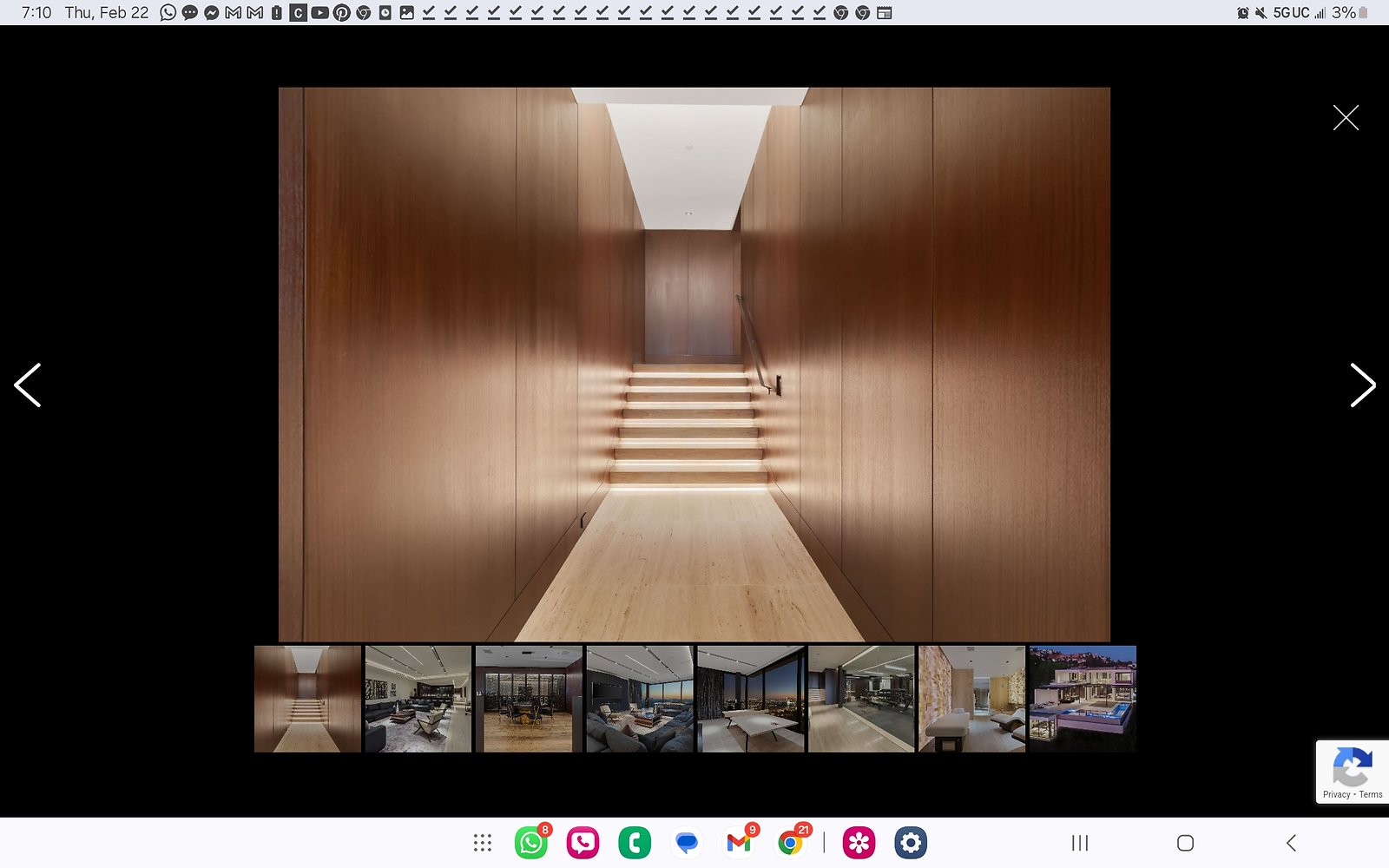Viewport: 1389px width, 868px height.
Task: Tap the battery alert notification icon in status bar
Action: click(277, 13)
